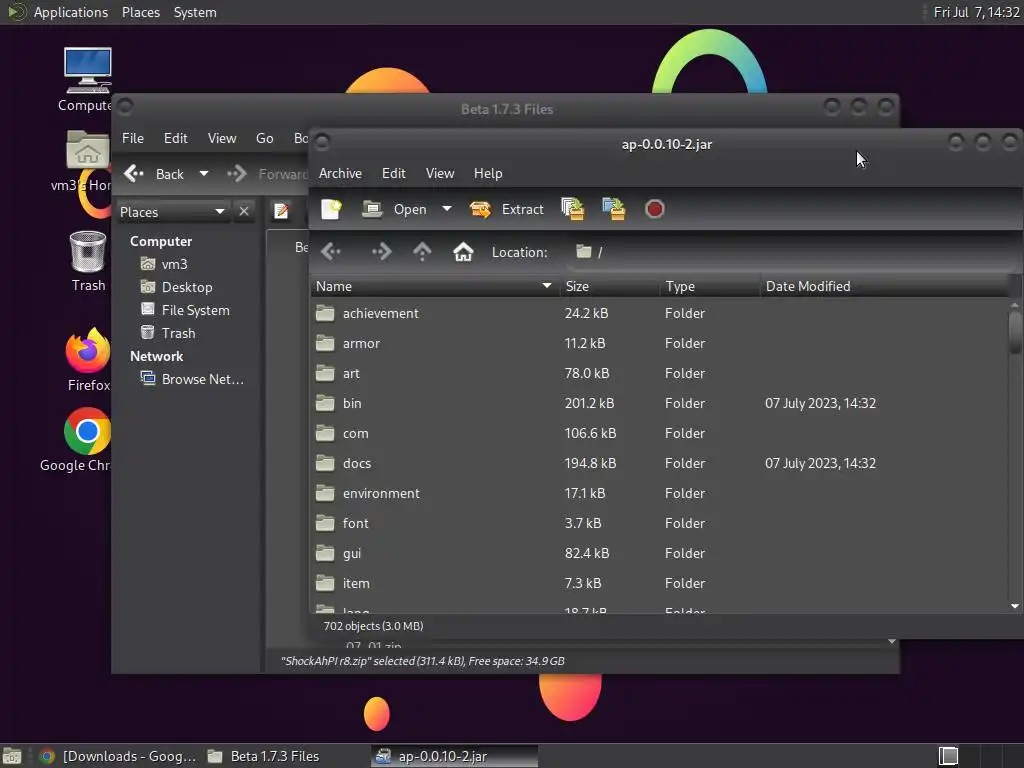Switch to Downloads Google Chrome taskbar item

pyautogui.click(x=118, y=756)
